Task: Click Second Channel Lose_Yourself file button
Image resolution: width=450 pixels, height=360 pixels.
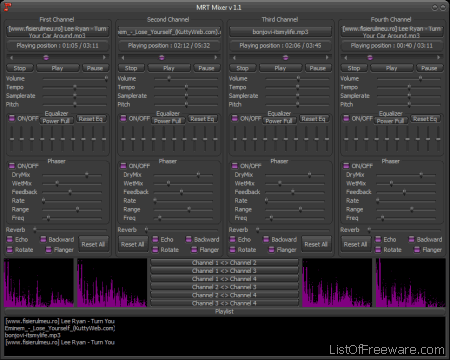Action: [169, 32]
